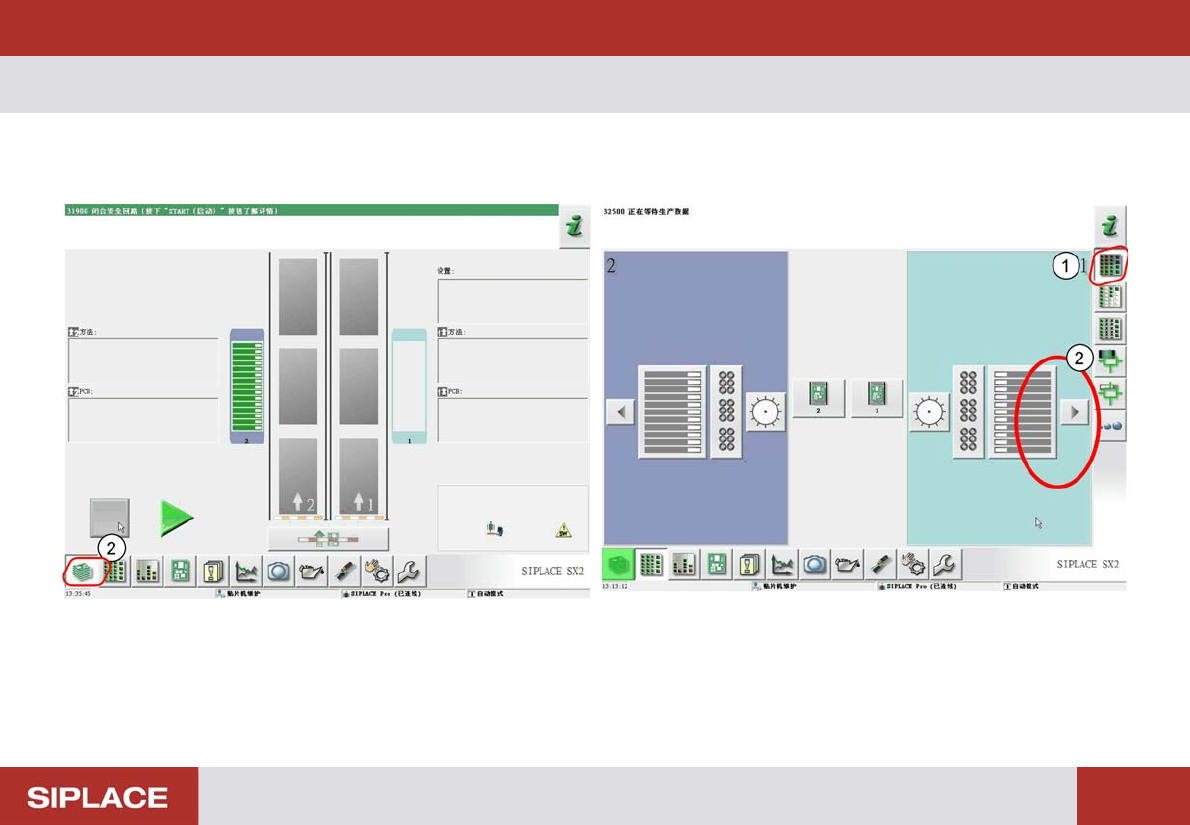Expand with right arrow in cyan area 1
The image size is (1190, 825).
click(1075, 412)
